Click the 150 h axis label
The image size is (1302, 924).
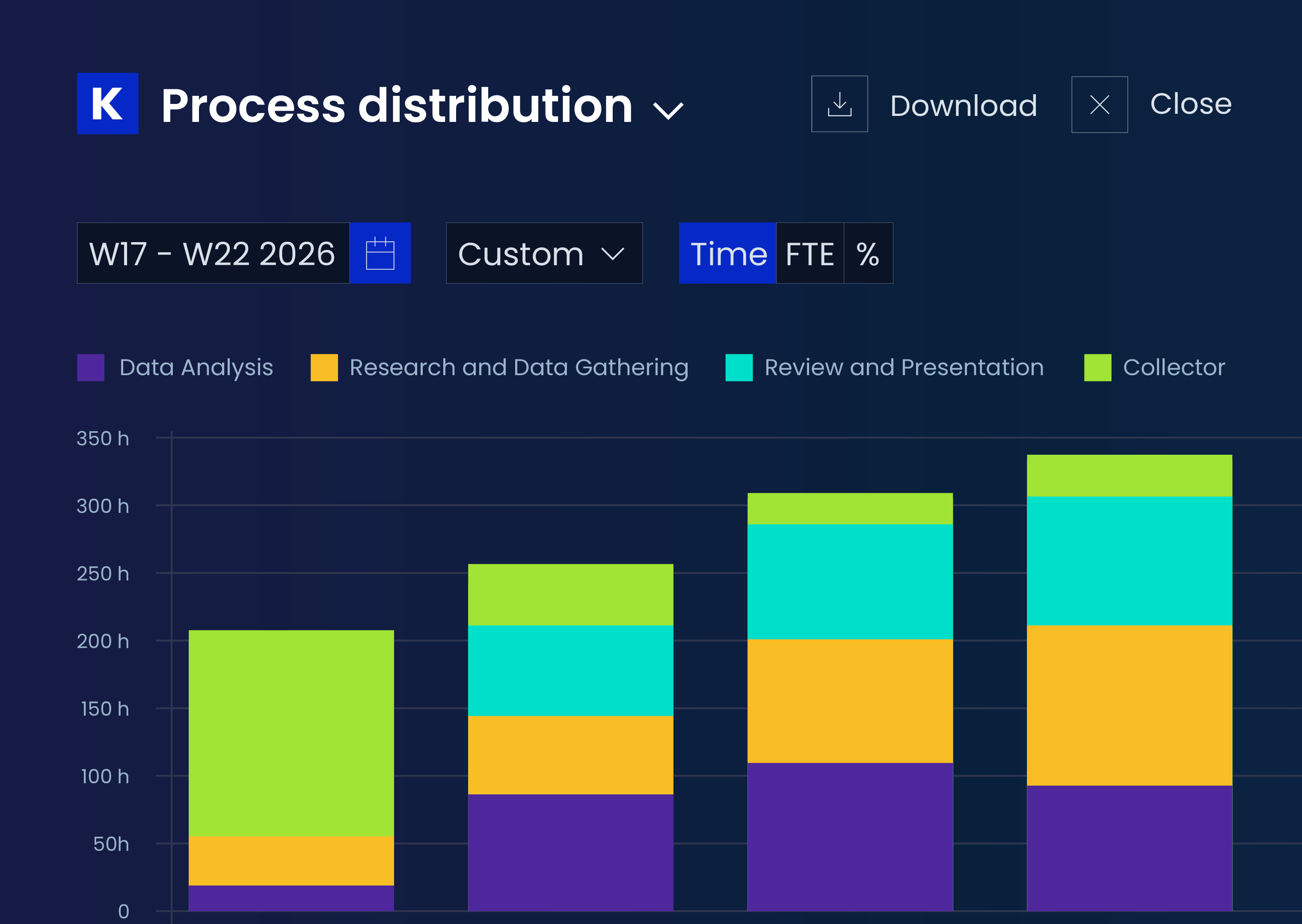[x=105, y=710]
